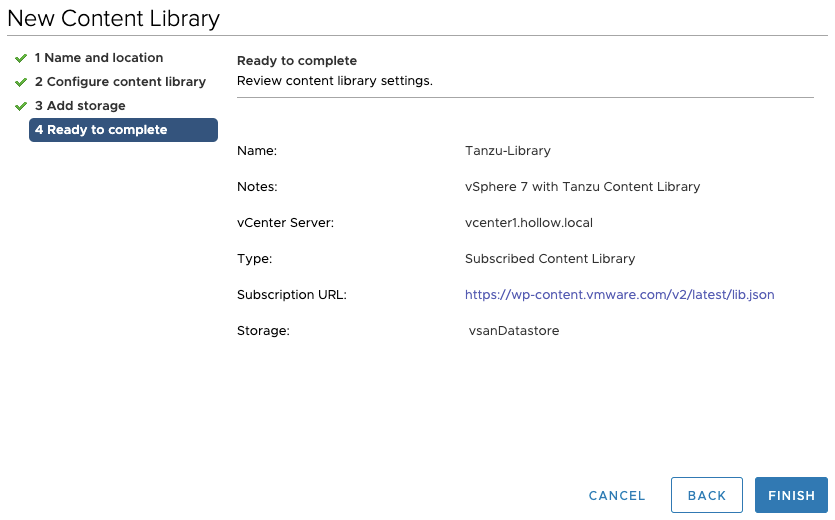The height and width of the screenshot is (520, 835).
Task: Click the bold Ready to complete page heading
Action: 297,61
